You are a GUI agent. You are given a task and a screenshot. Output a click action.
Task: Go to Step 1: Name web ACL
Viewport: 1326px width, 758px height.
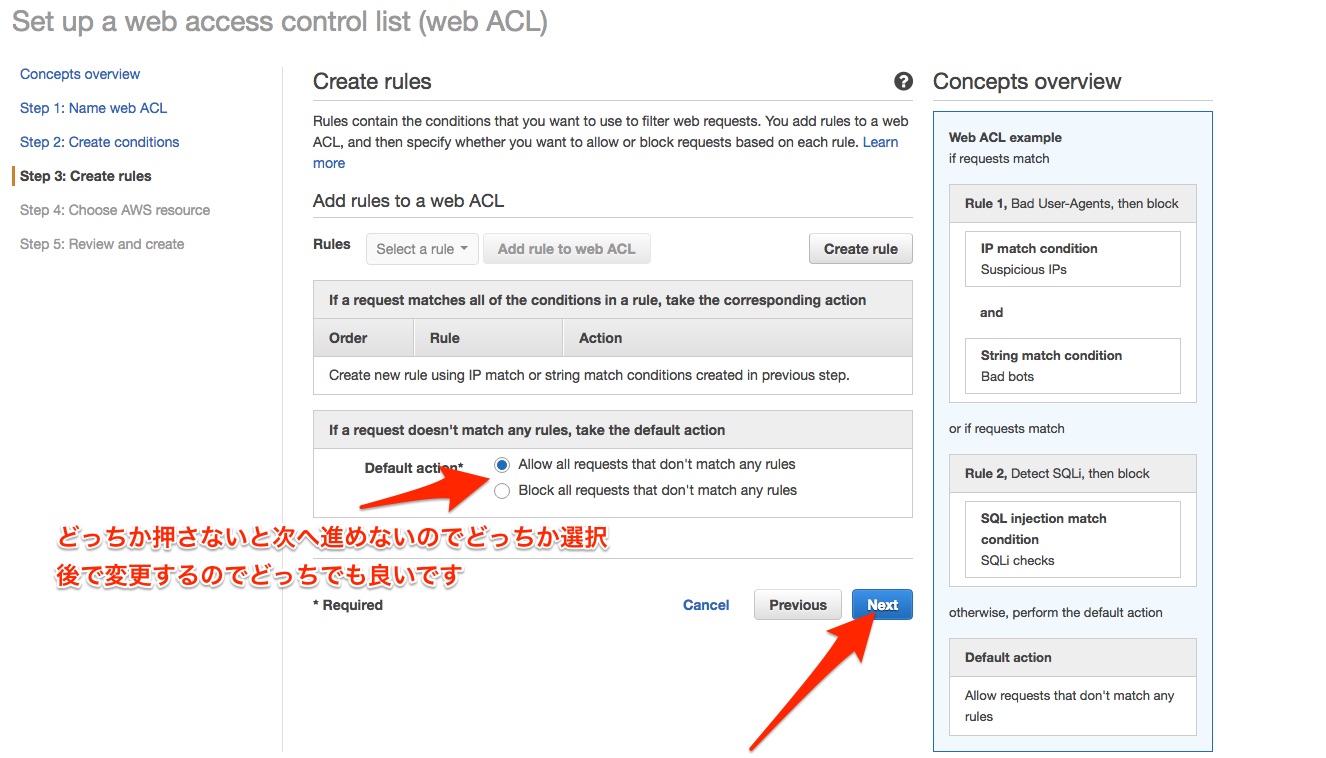92,108
